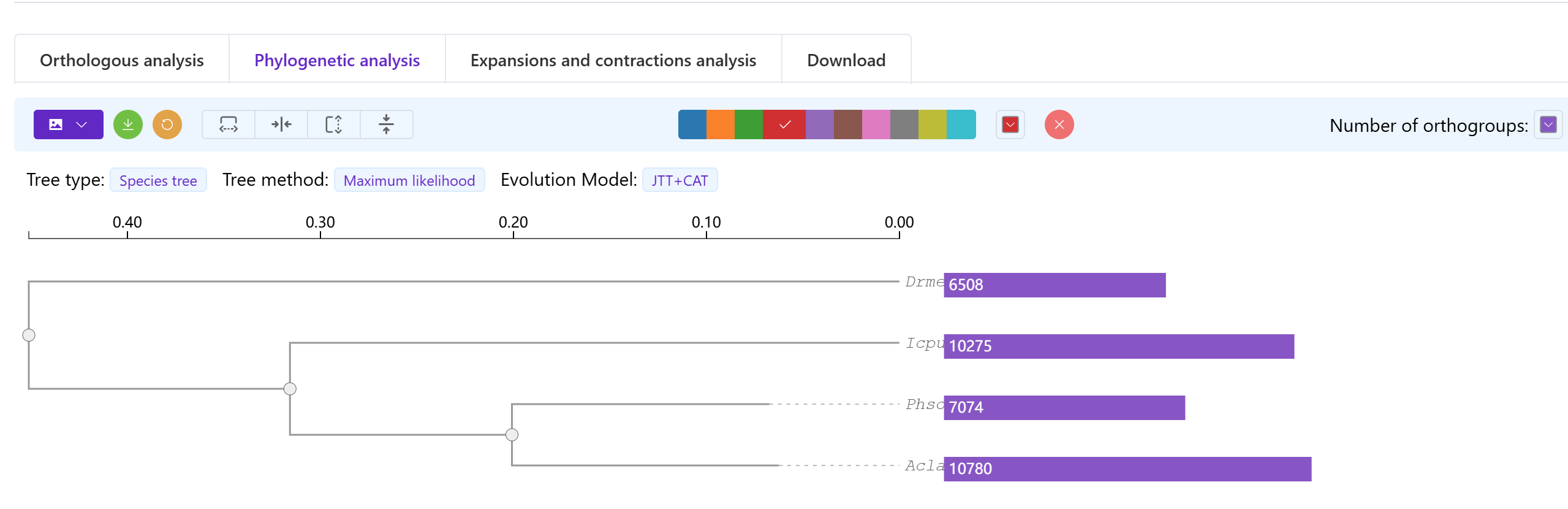Open the purple image export dropdown
This screenshot has height=509, width=1568.
coord(68,124)
